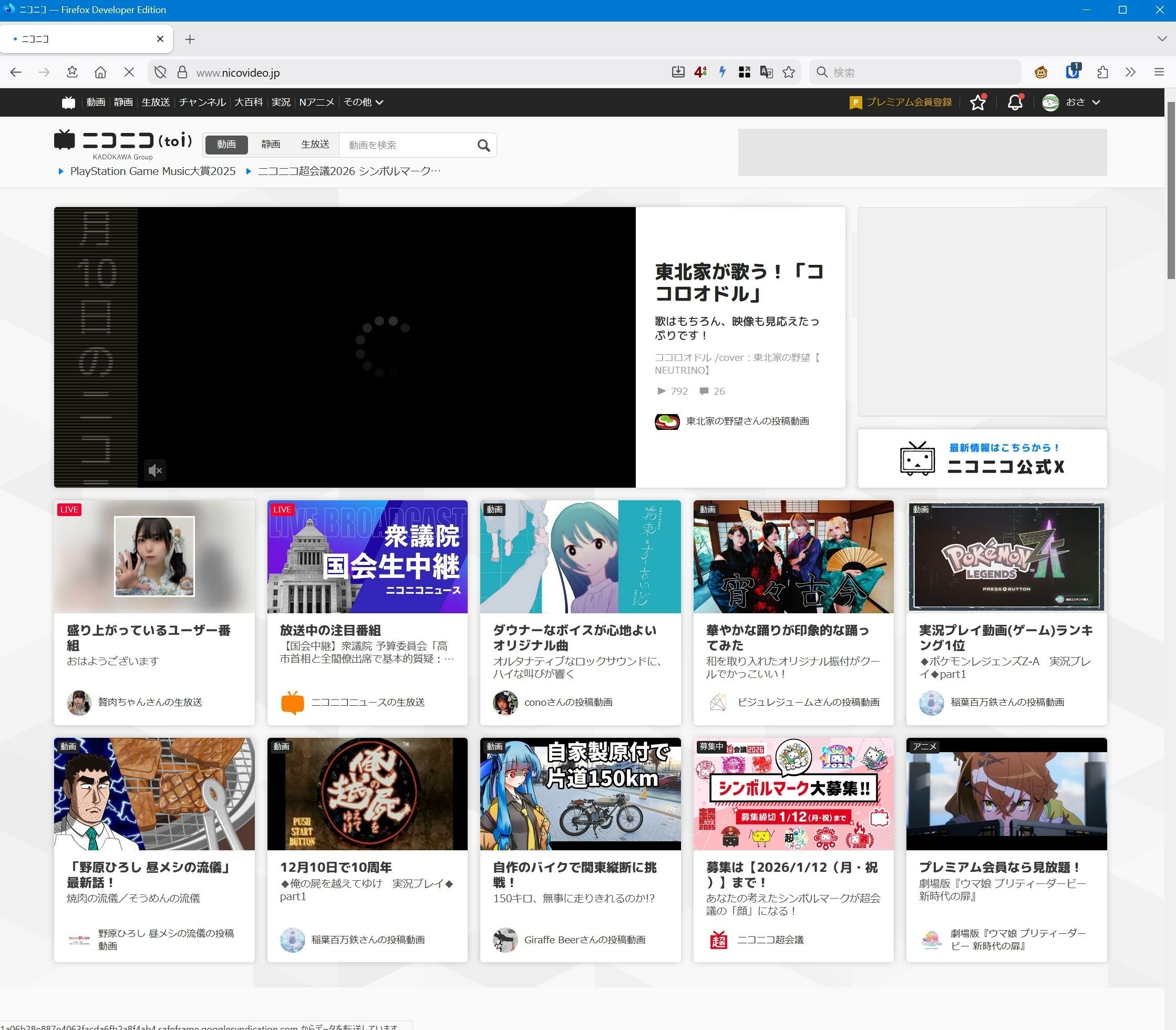Click the notification bell icon
Image resolution: width=1176 pixels, height=1030 pixels.
pyautogui.click(x=1015, y=102)
